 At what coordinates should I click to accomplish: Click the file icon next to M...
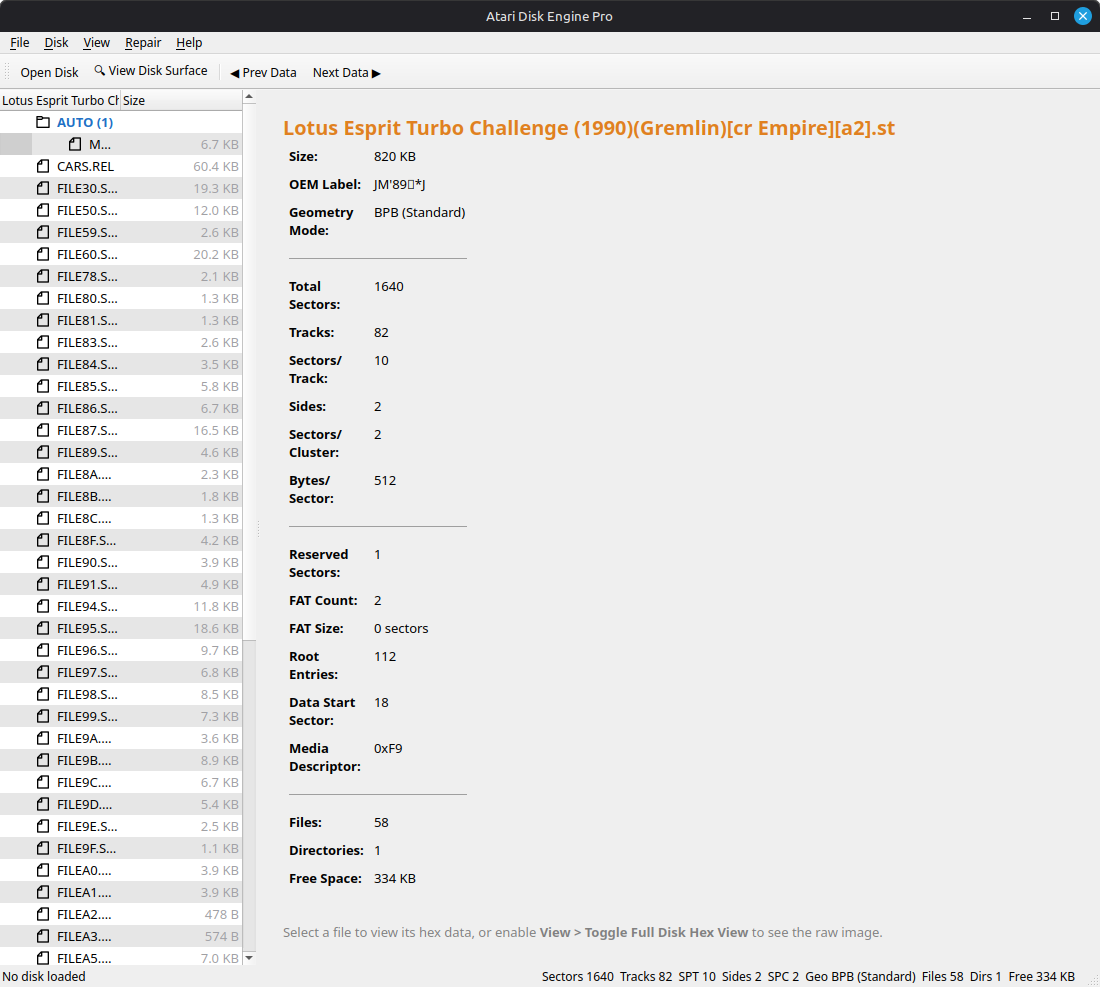coord(75,145)
